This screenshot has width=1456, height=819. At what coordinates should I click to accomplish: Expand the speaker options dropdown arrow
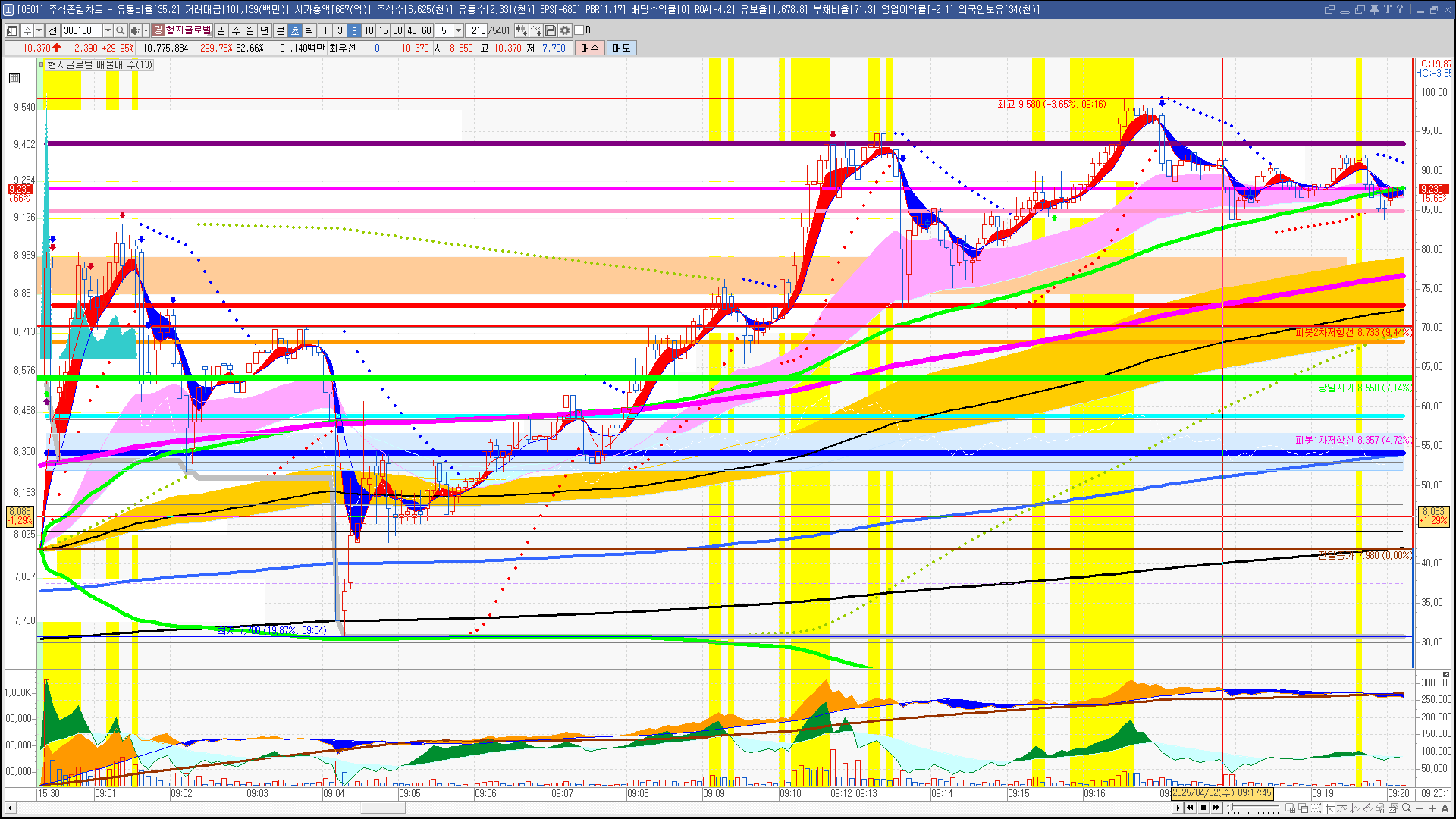click(x=144, y=30)
